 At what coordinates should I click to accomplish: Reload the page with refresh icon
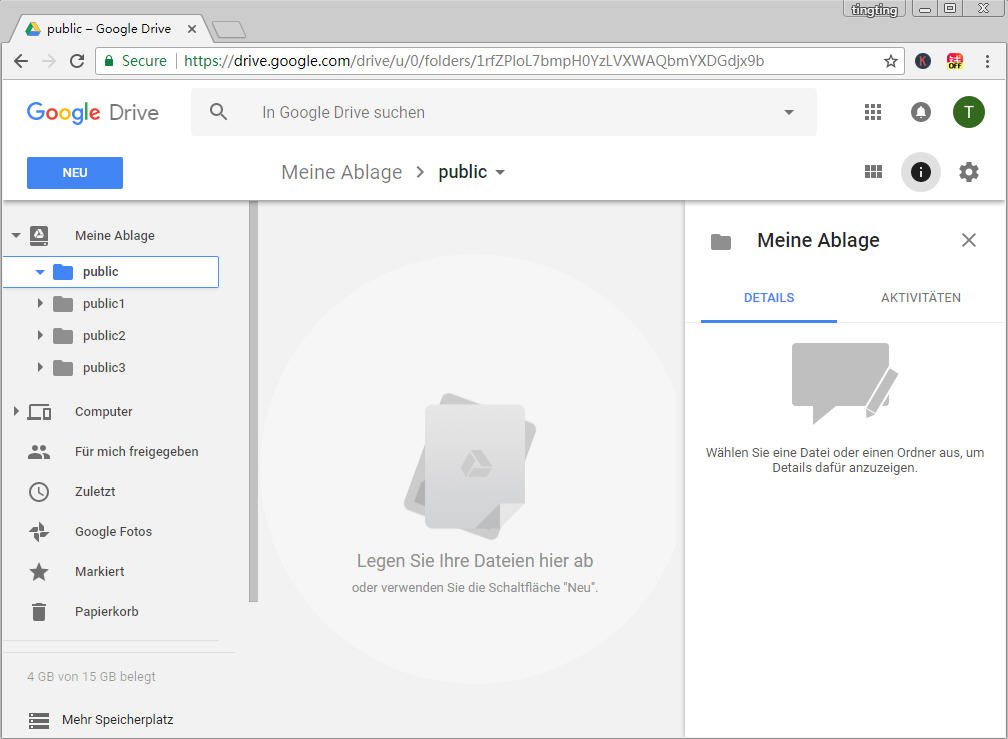coord(77,61)
